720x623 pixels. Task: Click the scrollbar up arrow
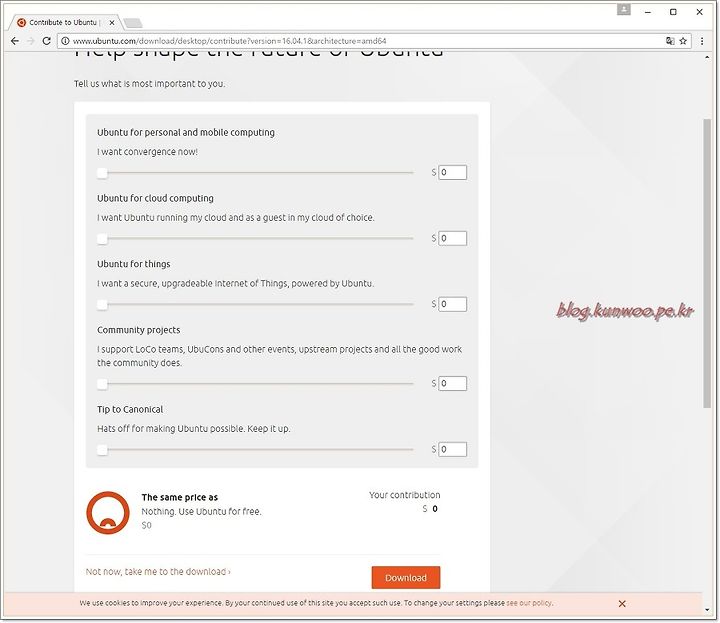(707, 57)
